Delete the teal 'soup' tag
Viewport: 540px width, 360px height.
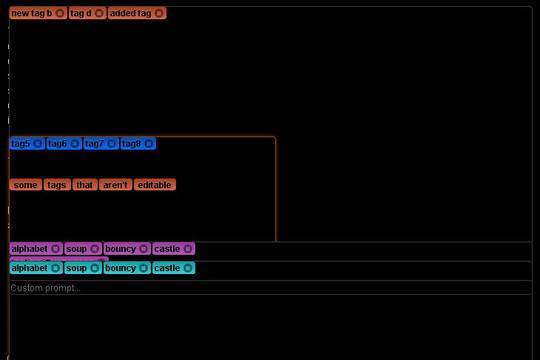point(94,268)
